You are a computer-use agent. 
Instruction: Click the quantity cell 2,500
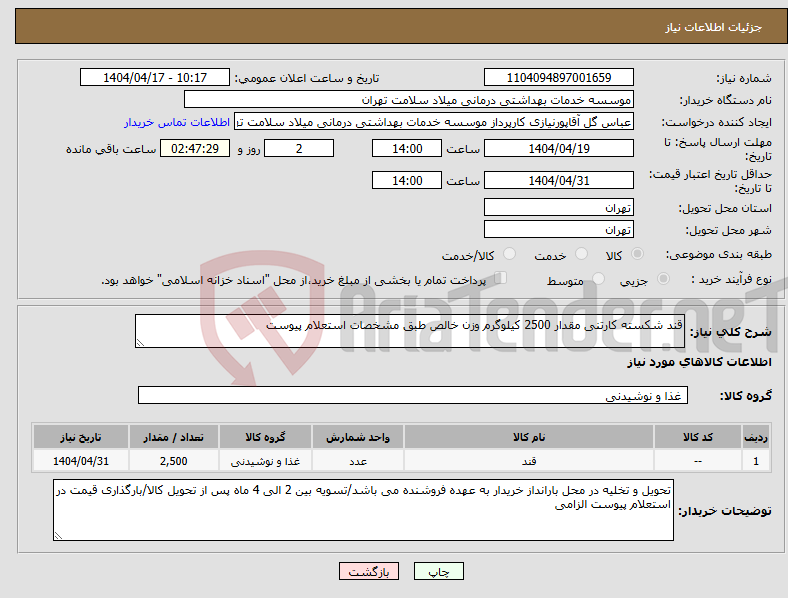[173, 461]
